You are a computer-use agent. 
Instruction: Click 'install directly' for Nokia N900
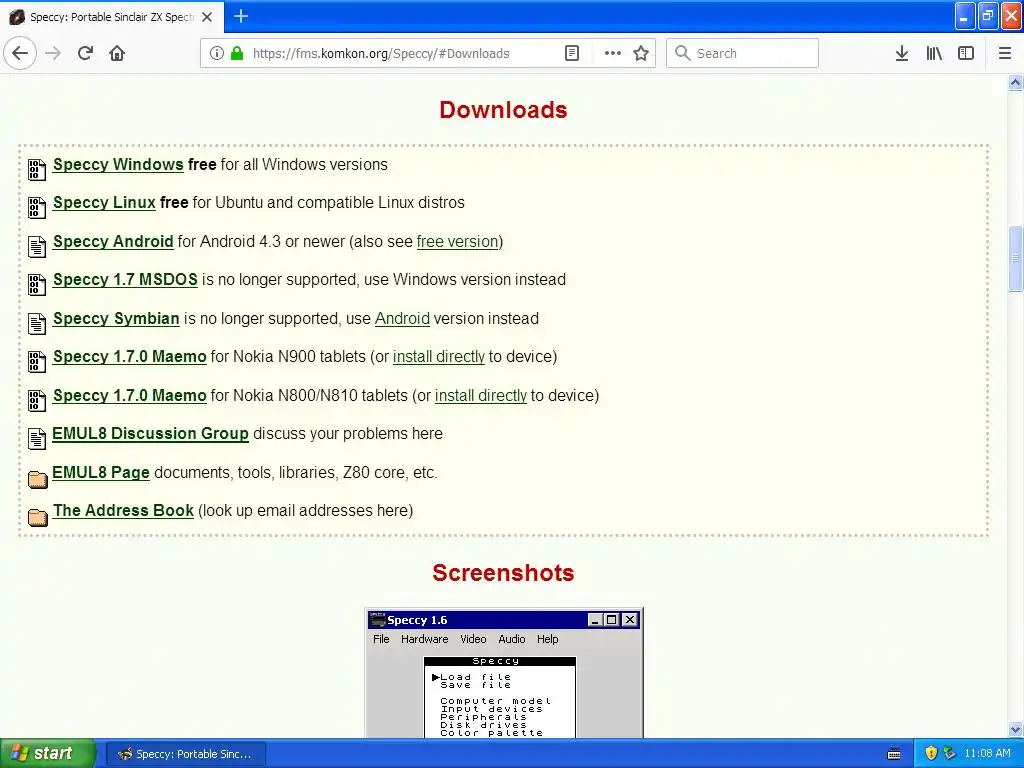click(x=439, y=357)
